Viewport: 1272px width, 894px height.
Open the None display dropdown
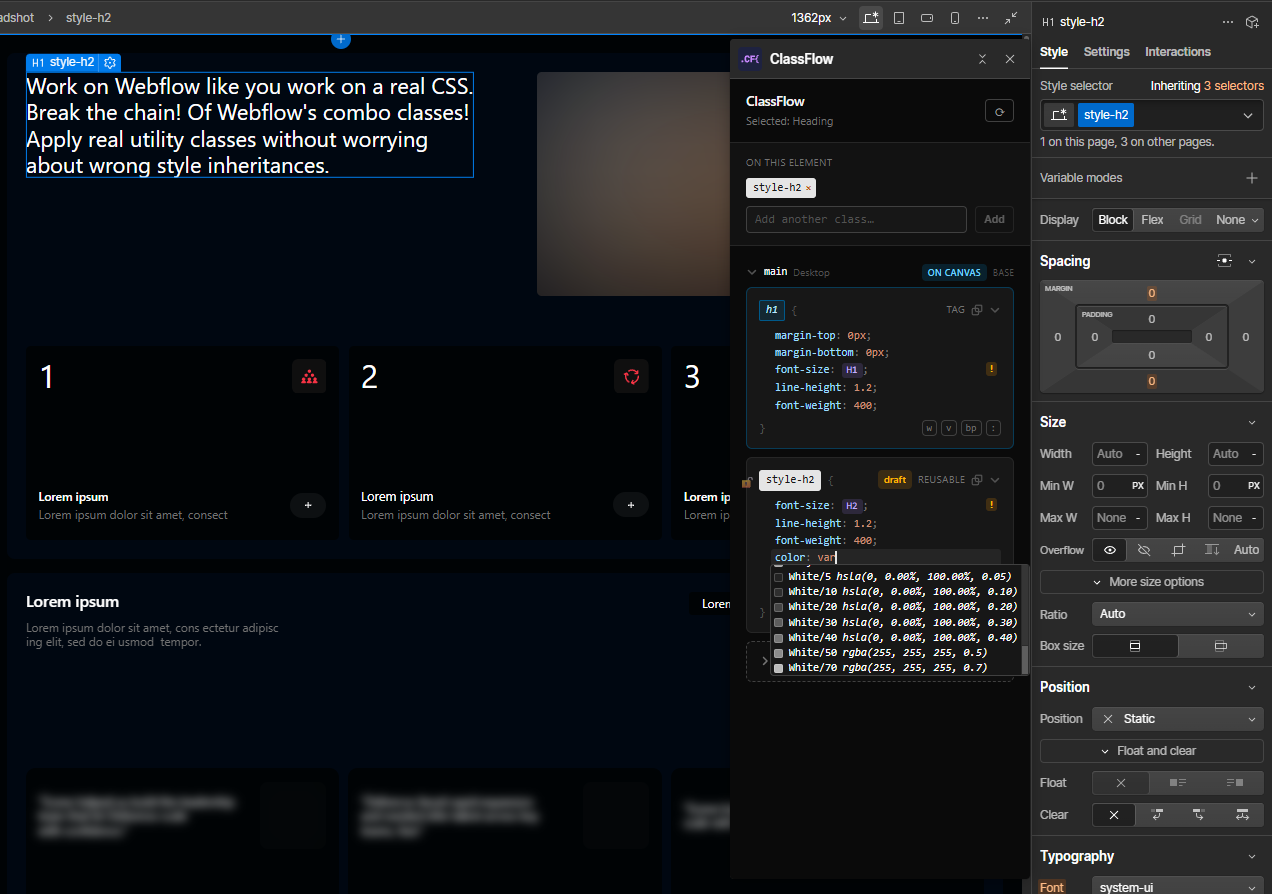1238,220
